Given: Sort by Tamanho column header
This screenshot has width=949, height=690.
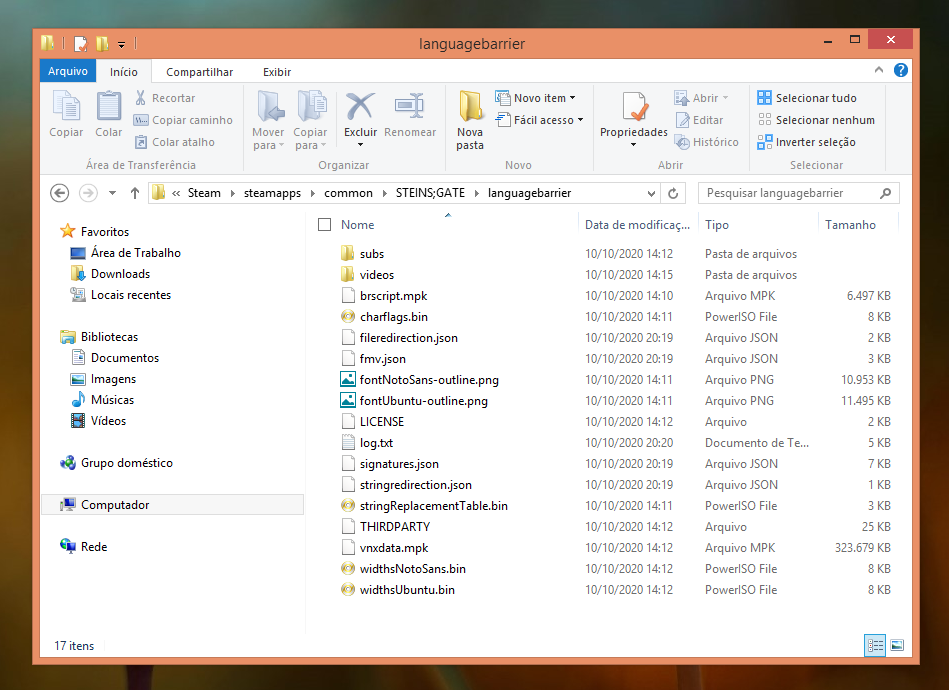Looking at the screenshot, I should tap(858, 225).
